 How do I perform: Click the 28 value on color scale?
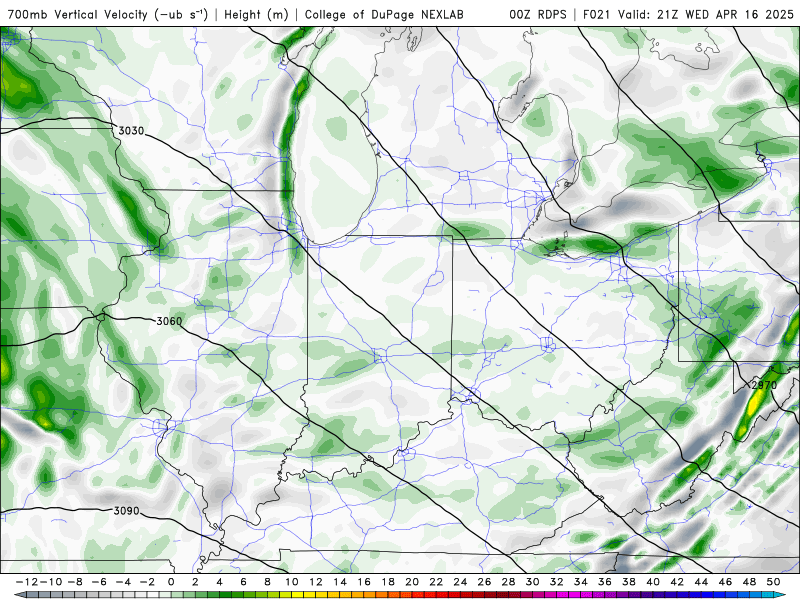[x=508, y=582]
